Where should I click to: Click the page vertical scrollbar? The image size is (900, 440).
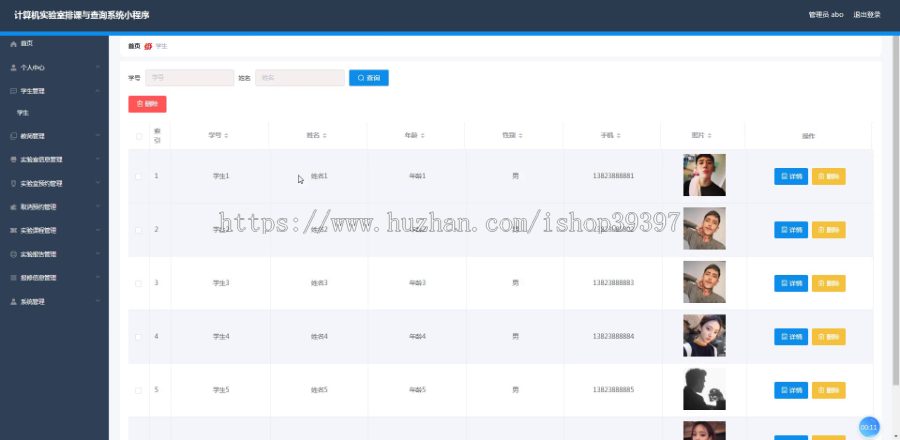pyautogui.click(x=896, y=209)
